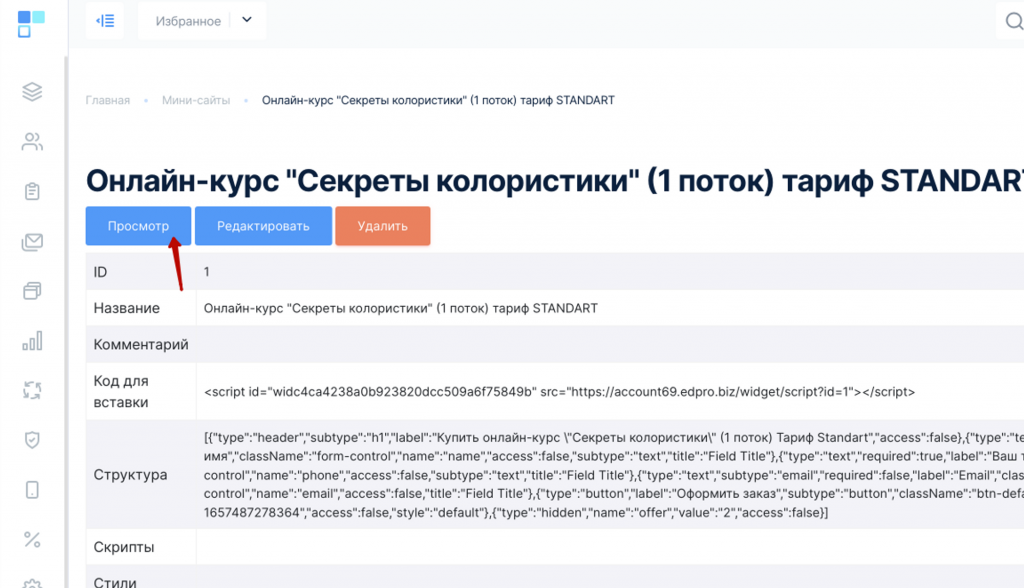Click the app logo in the sidebar
The width and height of the screenshot is (1024, 588).
point(31,24)
